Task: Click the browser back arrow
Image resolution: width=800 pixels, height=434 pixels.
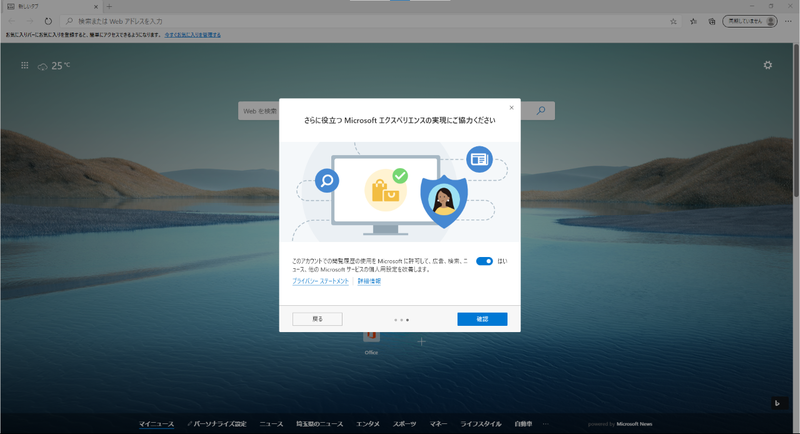Action: [12, 21]
